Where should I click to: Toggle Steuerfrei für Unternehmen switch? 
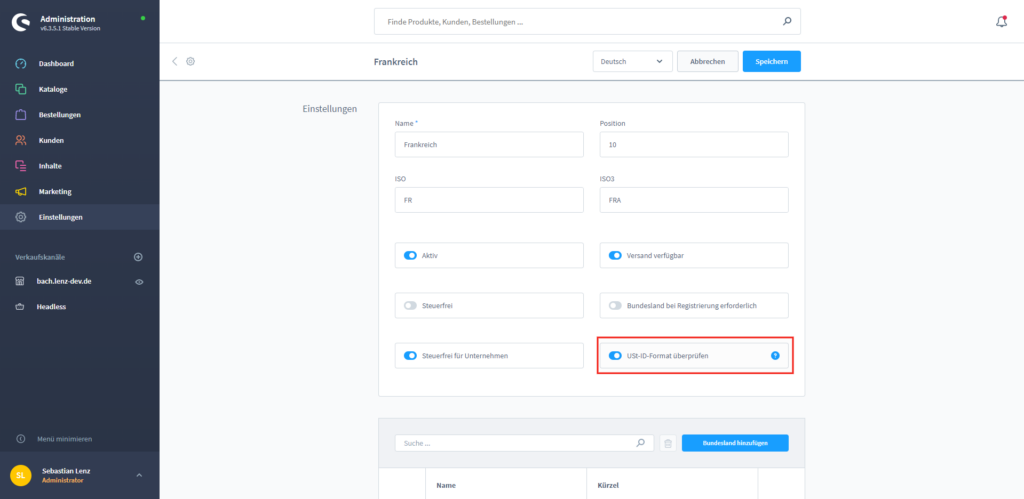coord(410,355)
